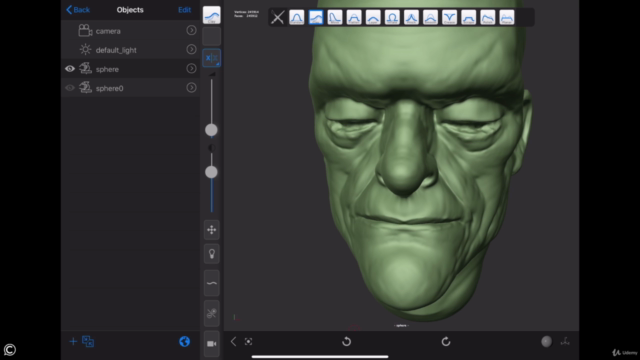Select the sphere object row

click(x=131, y=69)
